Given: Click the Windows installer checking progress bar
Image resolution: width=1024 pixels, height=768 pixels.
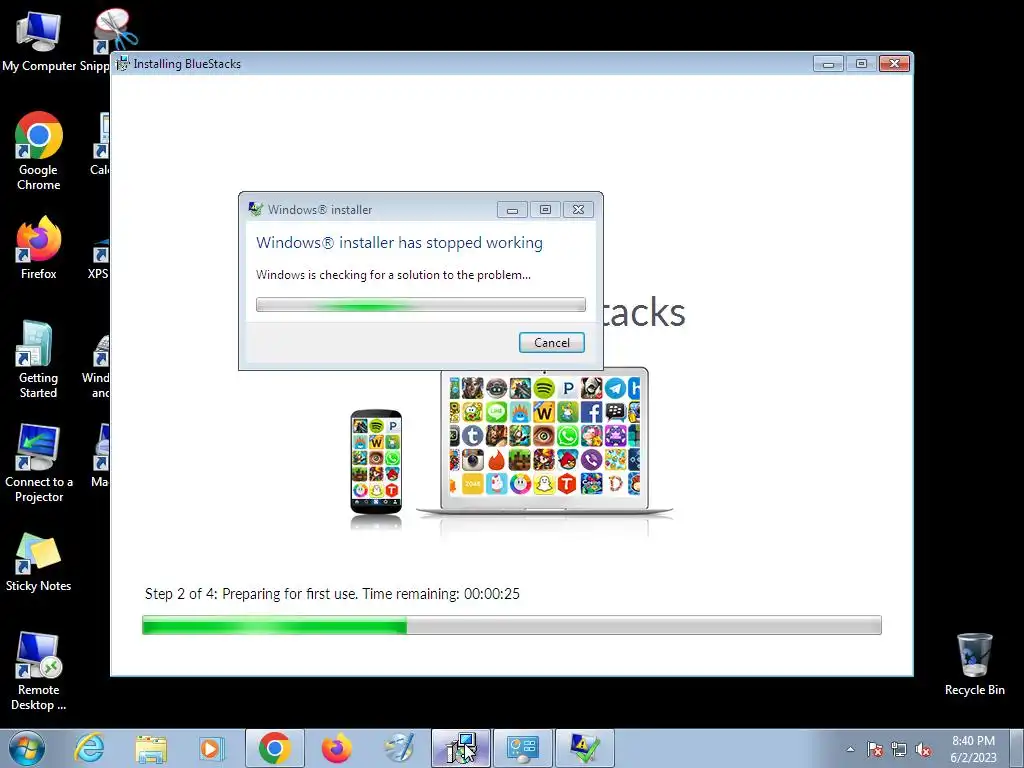Looking at the screenshot, I should [x=421, y=304].
